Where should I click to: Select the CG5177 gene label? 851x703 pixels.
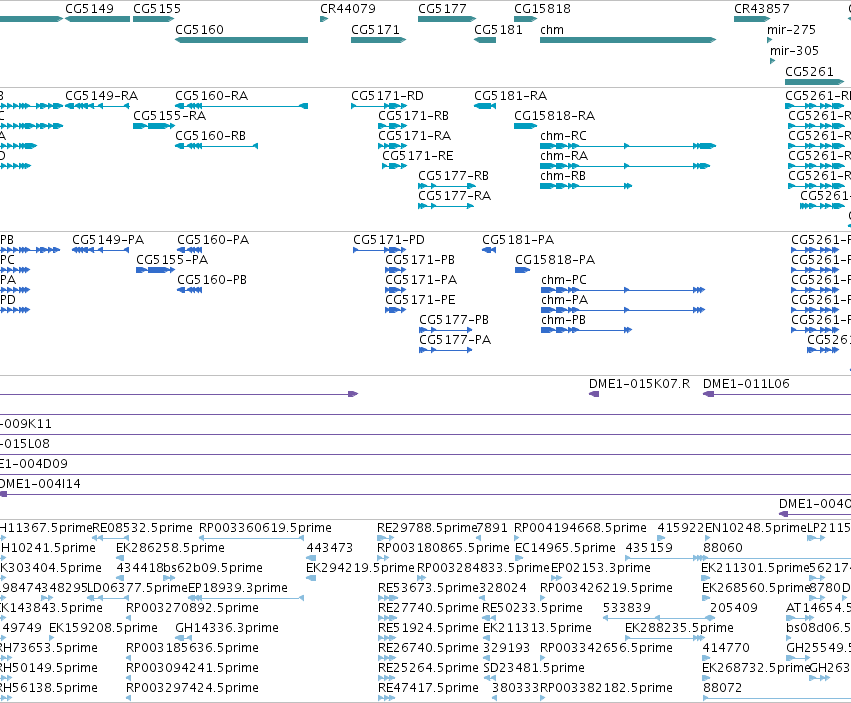click(x=442, y=9)
